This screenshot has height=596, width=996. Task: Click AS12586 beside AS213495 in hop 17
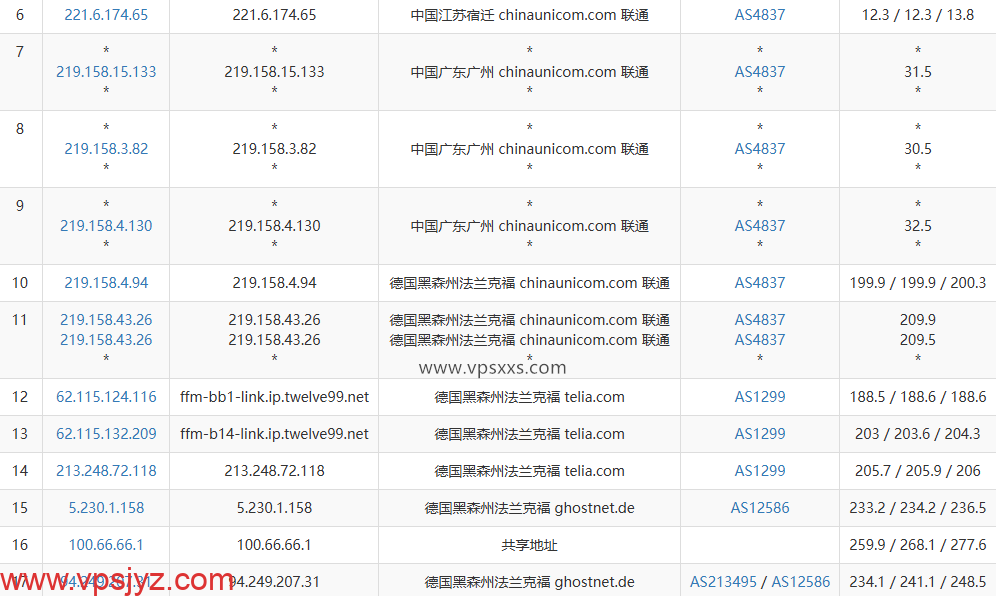click(x=800, y=581)
